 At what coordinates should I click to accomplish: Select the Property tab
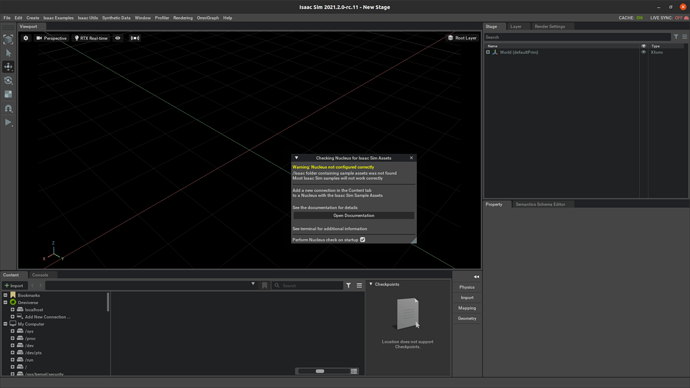494,205
